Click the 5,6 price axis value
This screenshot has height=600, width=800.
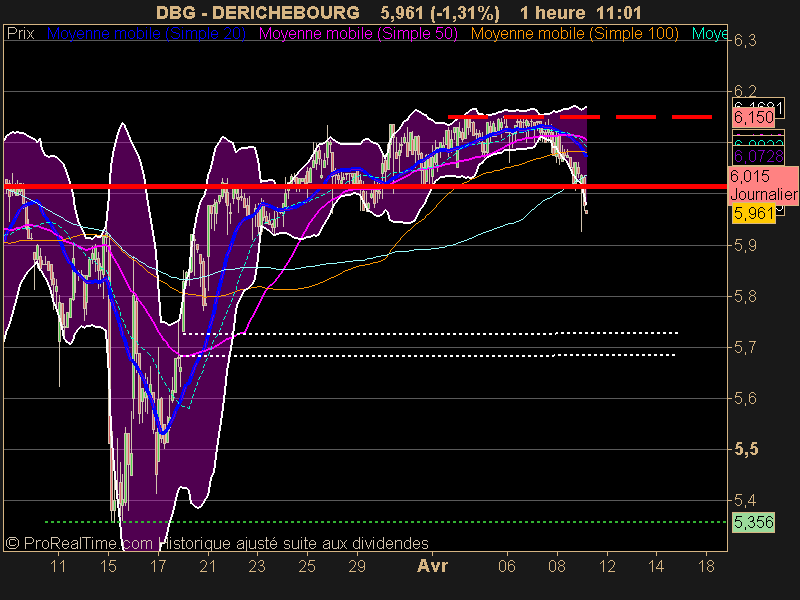point(745,398)
